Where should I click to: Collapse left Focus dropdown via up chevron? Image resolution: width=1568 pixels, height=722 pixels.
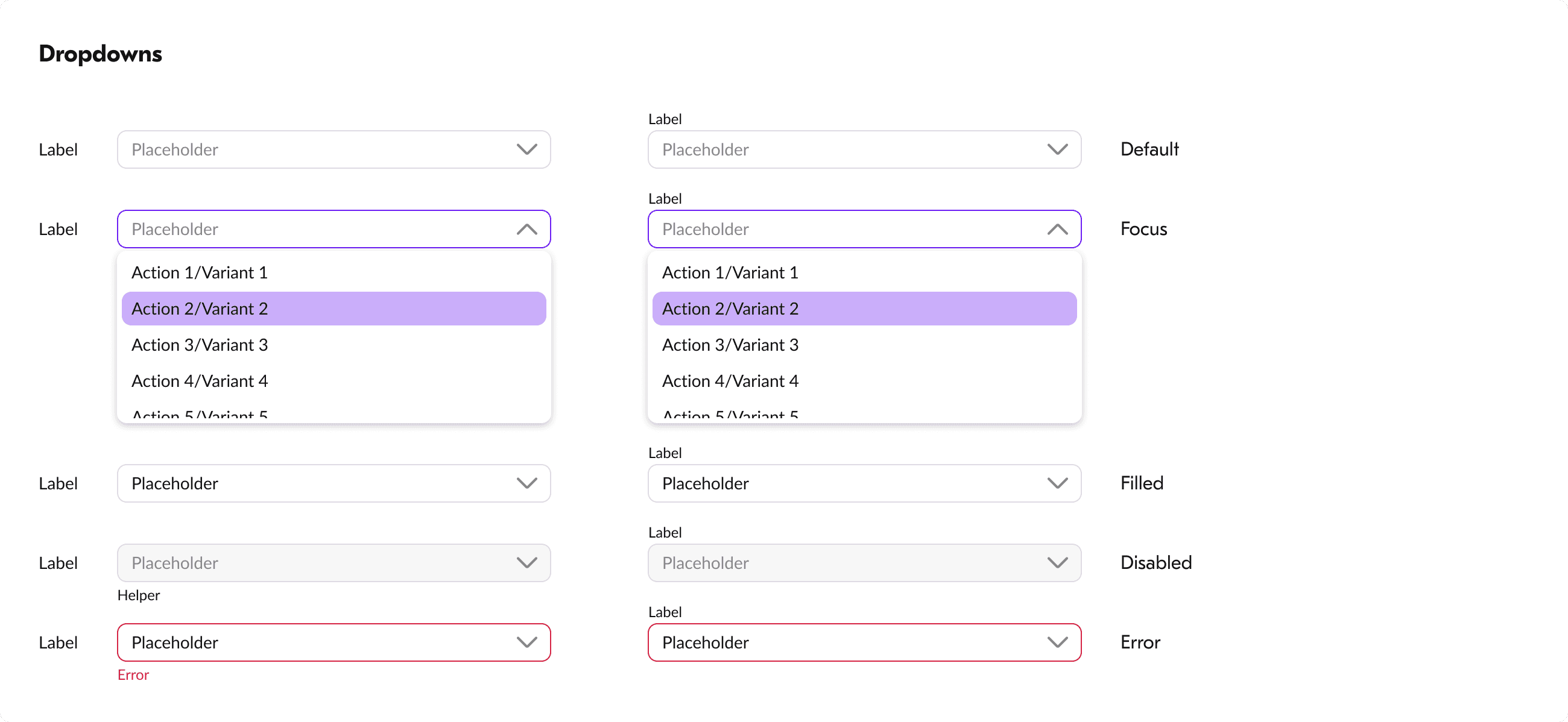pyautogui.click(x=526, y=229)
